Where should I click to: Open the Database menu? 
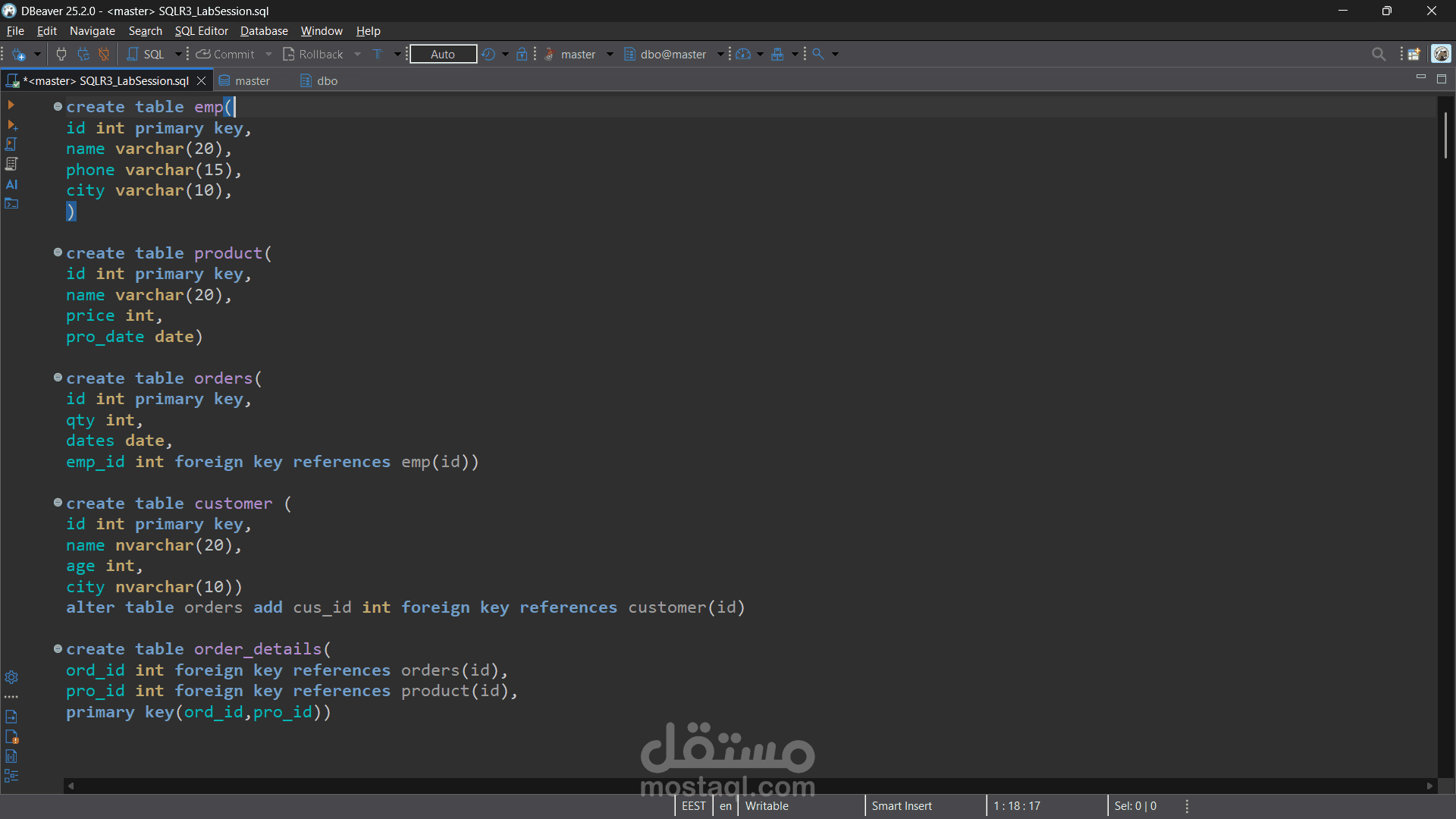click(264, 31)
